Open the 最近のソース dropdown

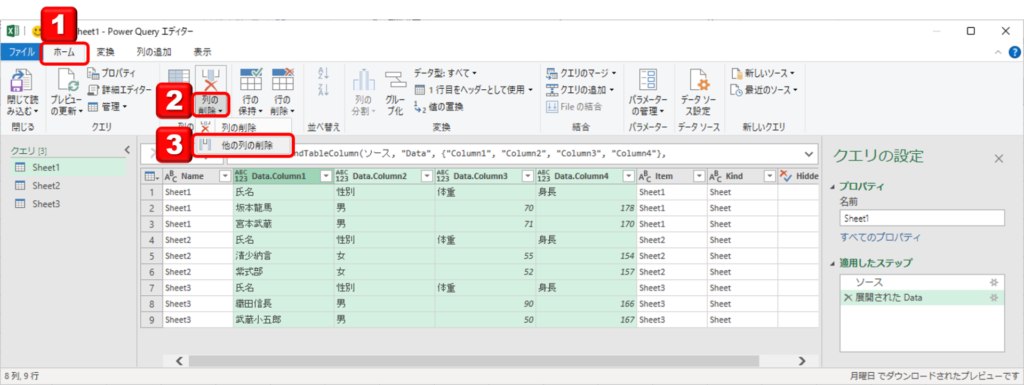point(763,89)
